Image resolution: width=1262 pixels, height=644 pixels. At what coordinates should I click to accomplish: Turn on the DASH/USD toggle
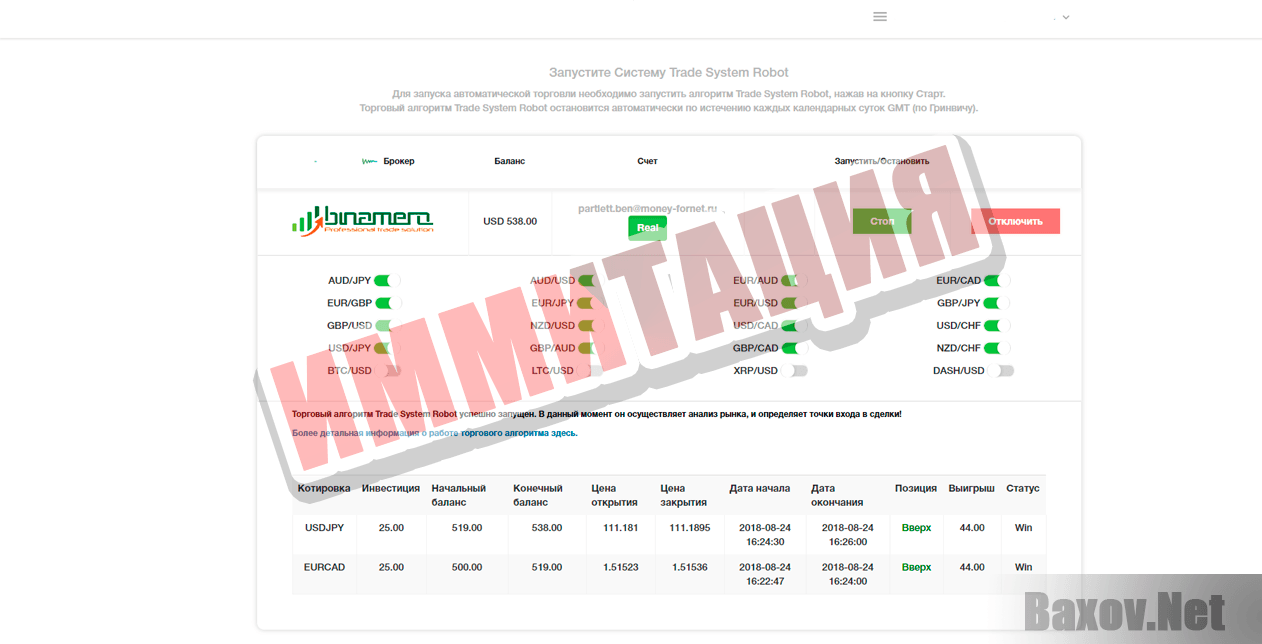1003,371
